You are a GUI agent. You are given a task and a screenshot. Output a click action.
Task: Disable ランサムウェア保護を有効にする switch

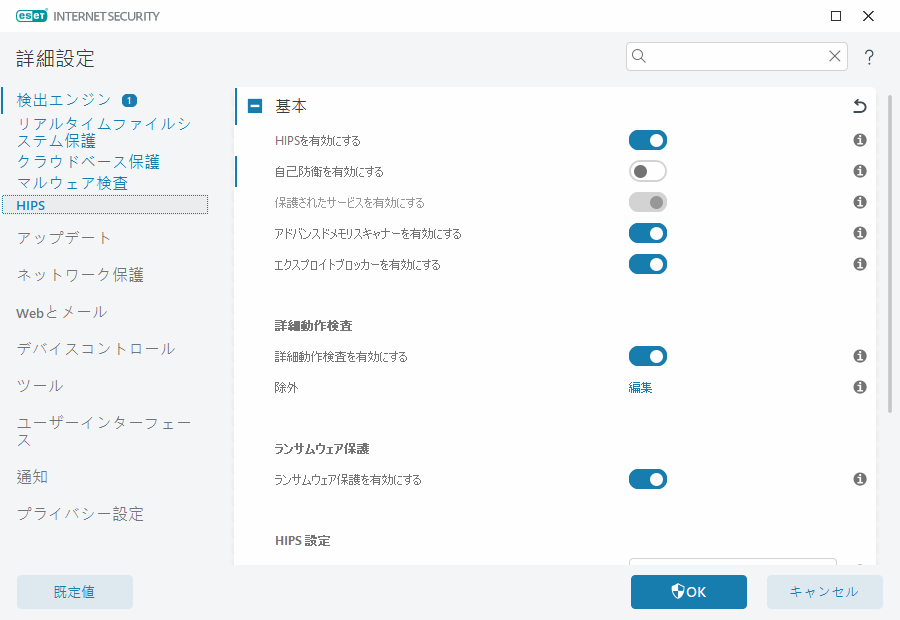(x=647, y=480)
